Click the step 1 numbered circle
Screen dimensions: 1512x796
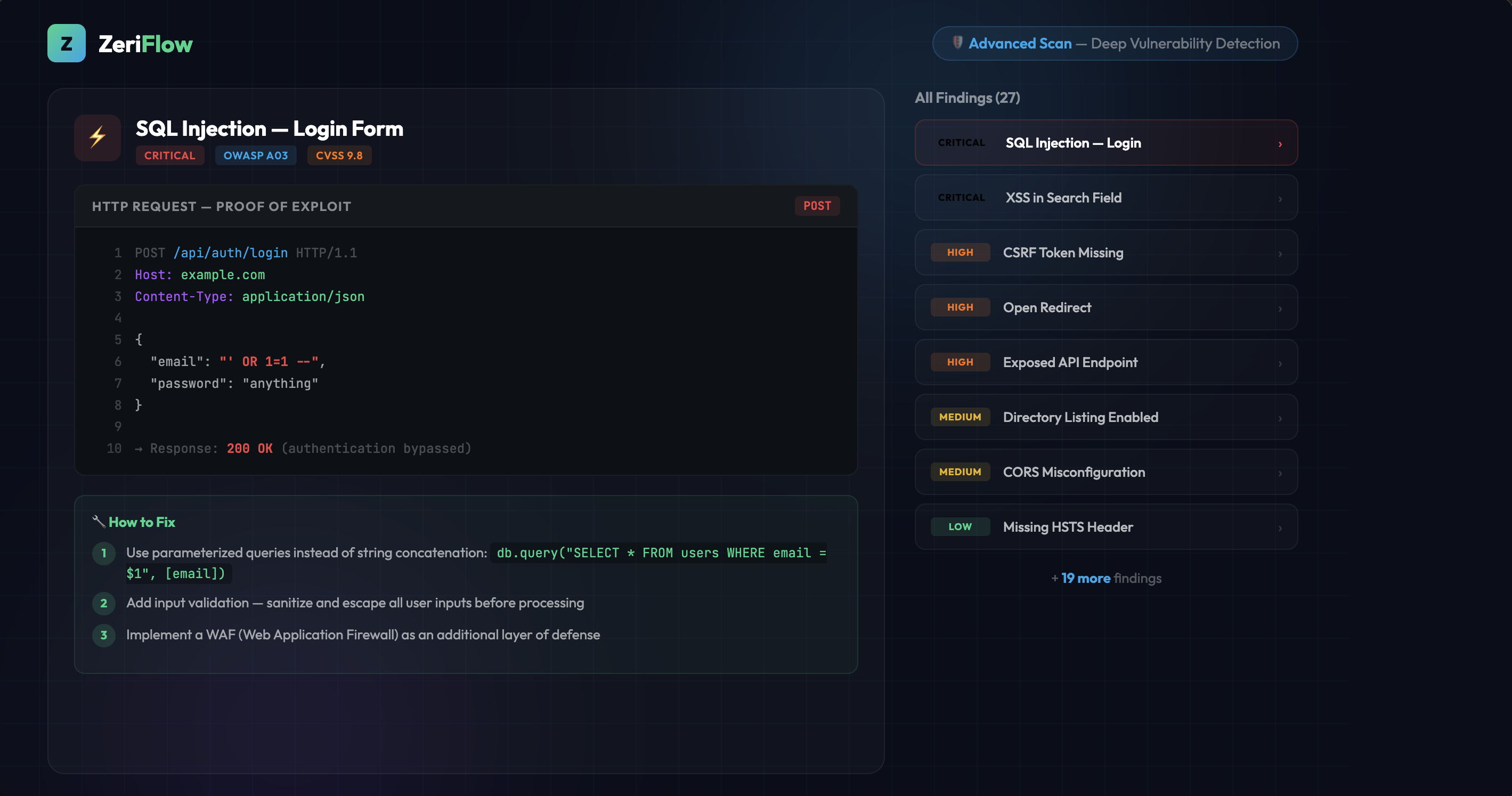(104, 553)
